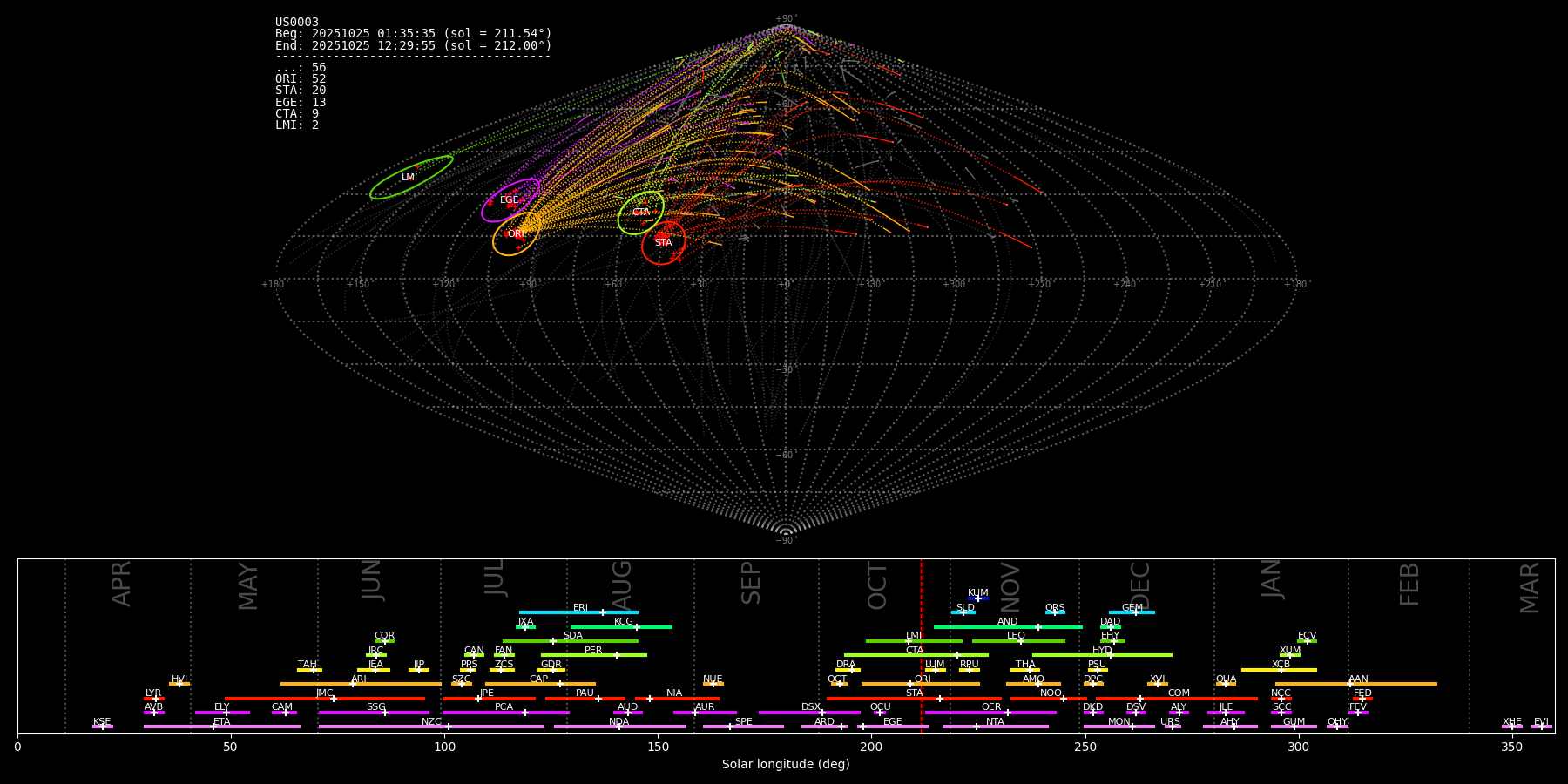The width and height of the screenshot is (1568, 784).
Task: Click the ETA shower bar in timeline
Action: pyautogui.click(x=222, y=727)
